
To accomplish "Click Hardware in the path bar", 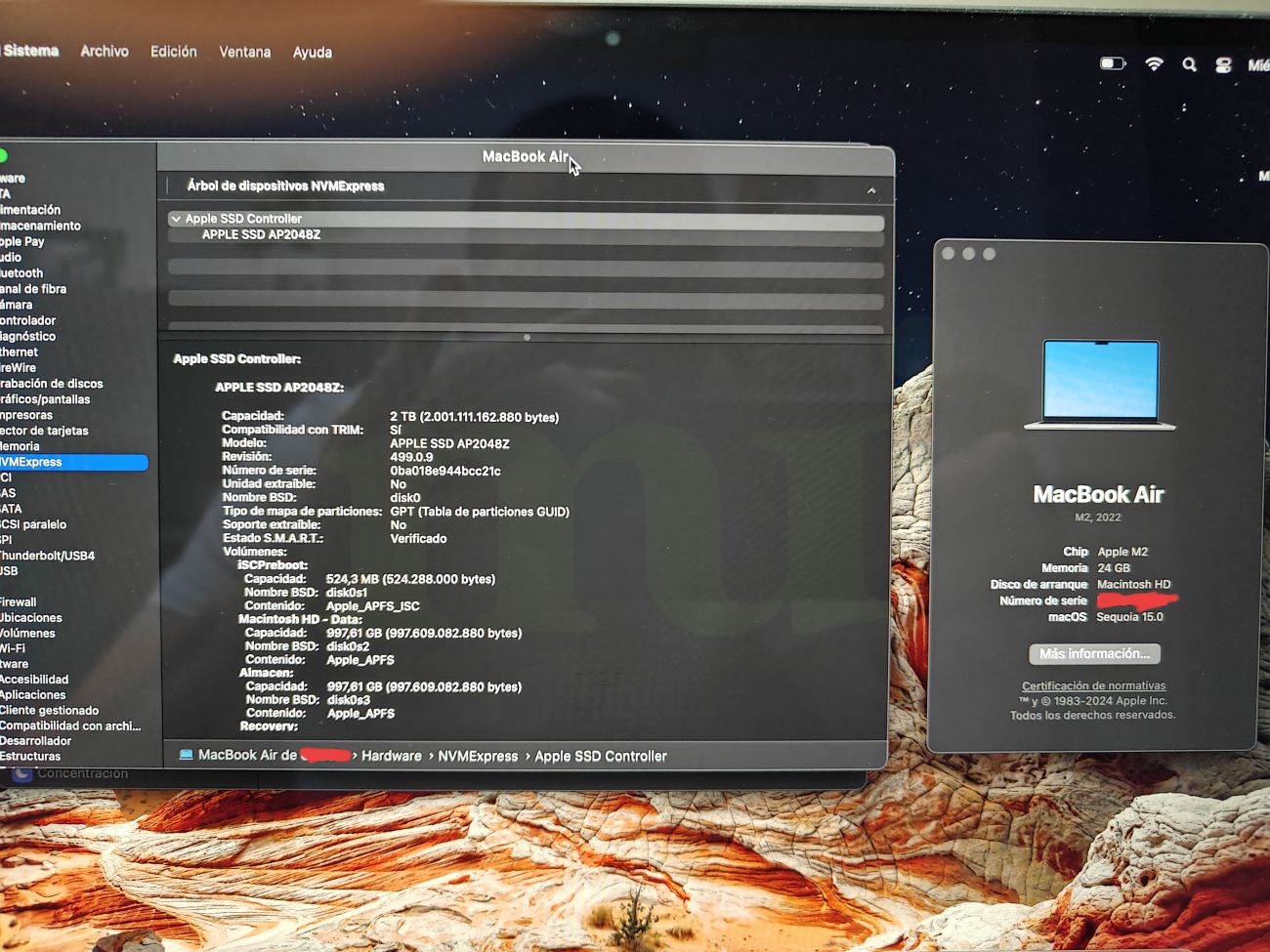I will [392, 756].
